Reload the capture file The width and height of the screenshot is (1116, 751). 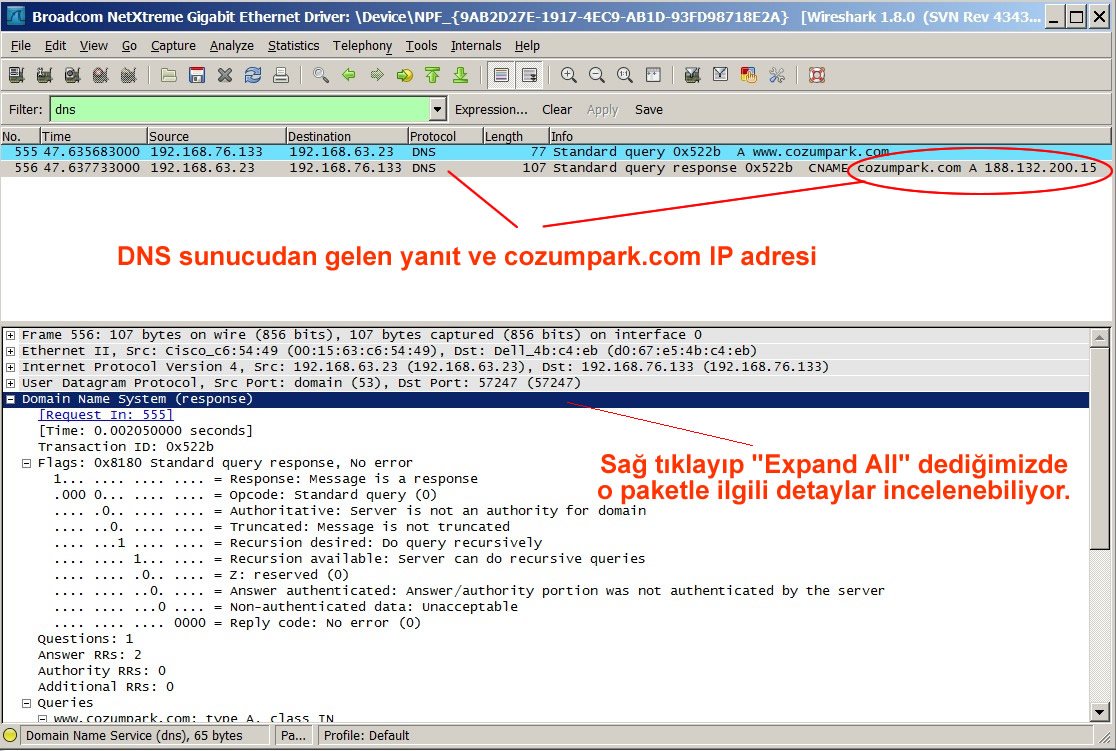coord(253,75)
